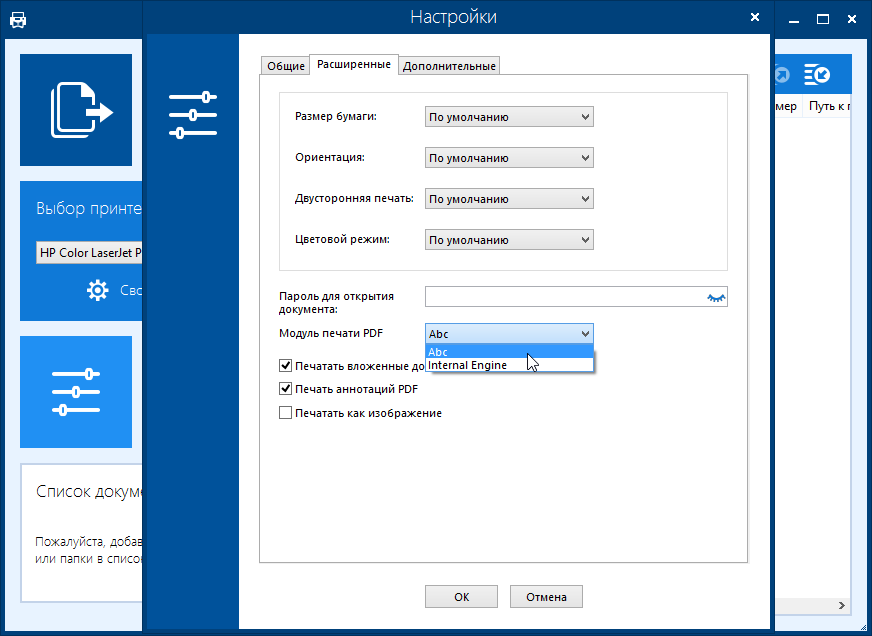Click the sliders icon in settings sidebar
The width and height of the screenshot is (872, 636).
(x=192, y=115)
